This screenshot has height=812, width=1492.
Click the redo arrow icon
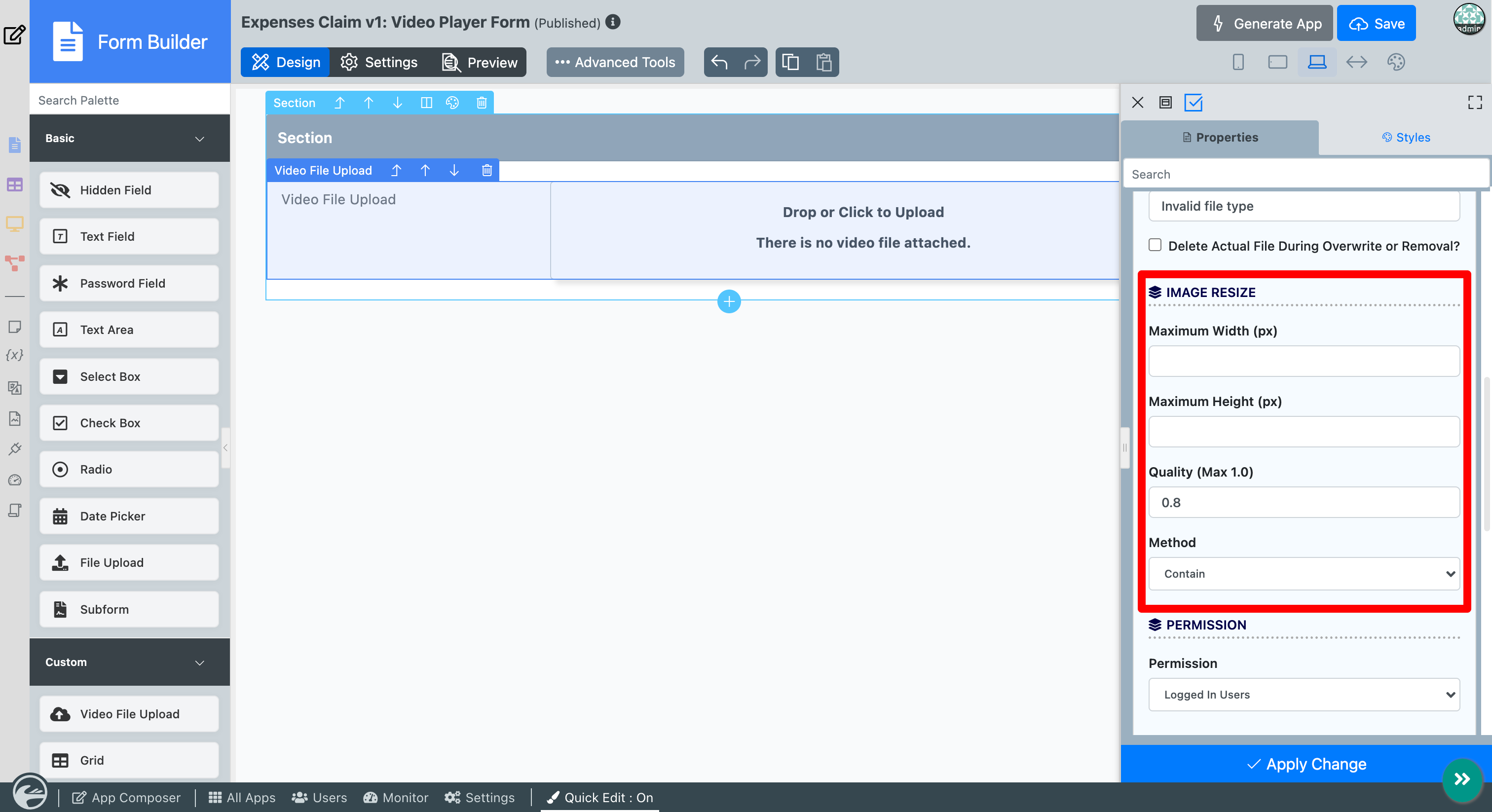point(752,62)
